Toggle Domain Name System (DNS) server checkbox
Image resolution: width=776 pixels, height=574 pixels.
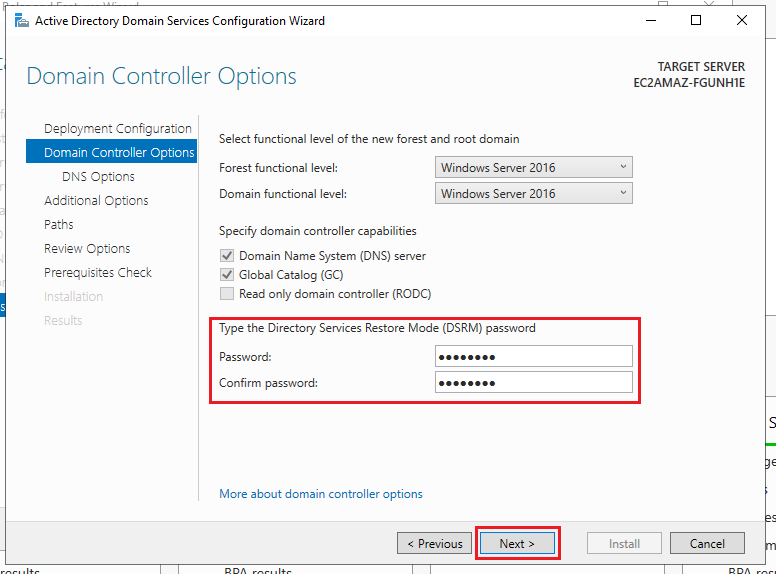[227, 256]
